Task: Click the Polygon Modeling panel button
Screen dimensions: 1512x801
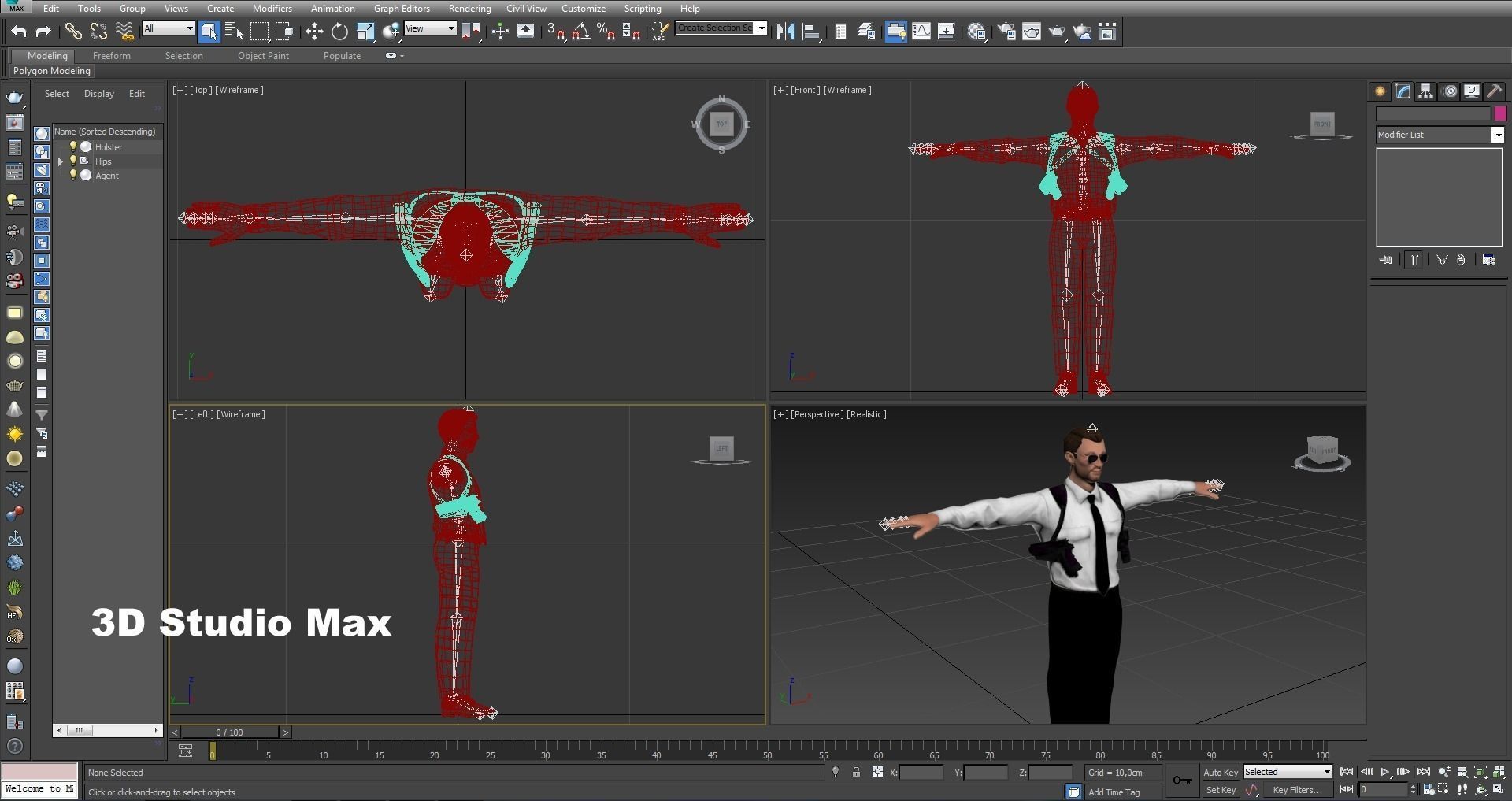Action: 52,71
